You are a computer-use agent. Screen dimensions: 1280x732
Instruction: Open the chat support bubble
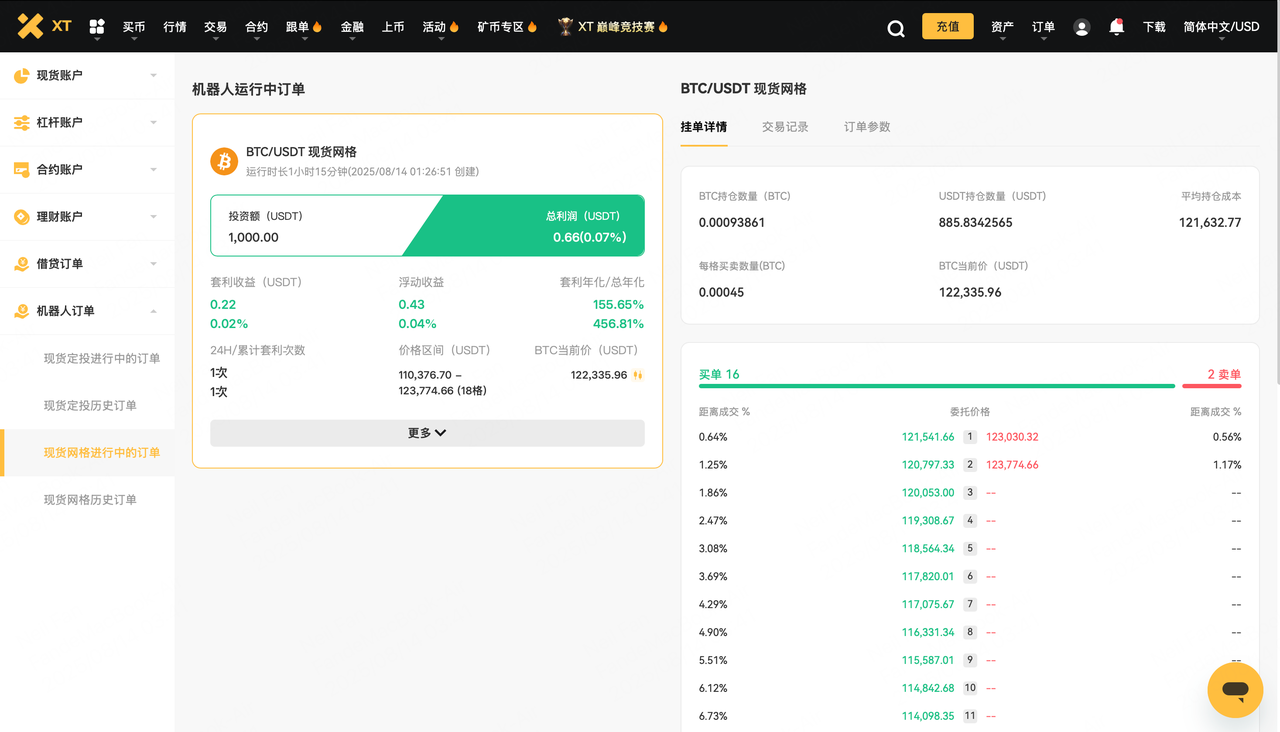tap(1235, 690)
